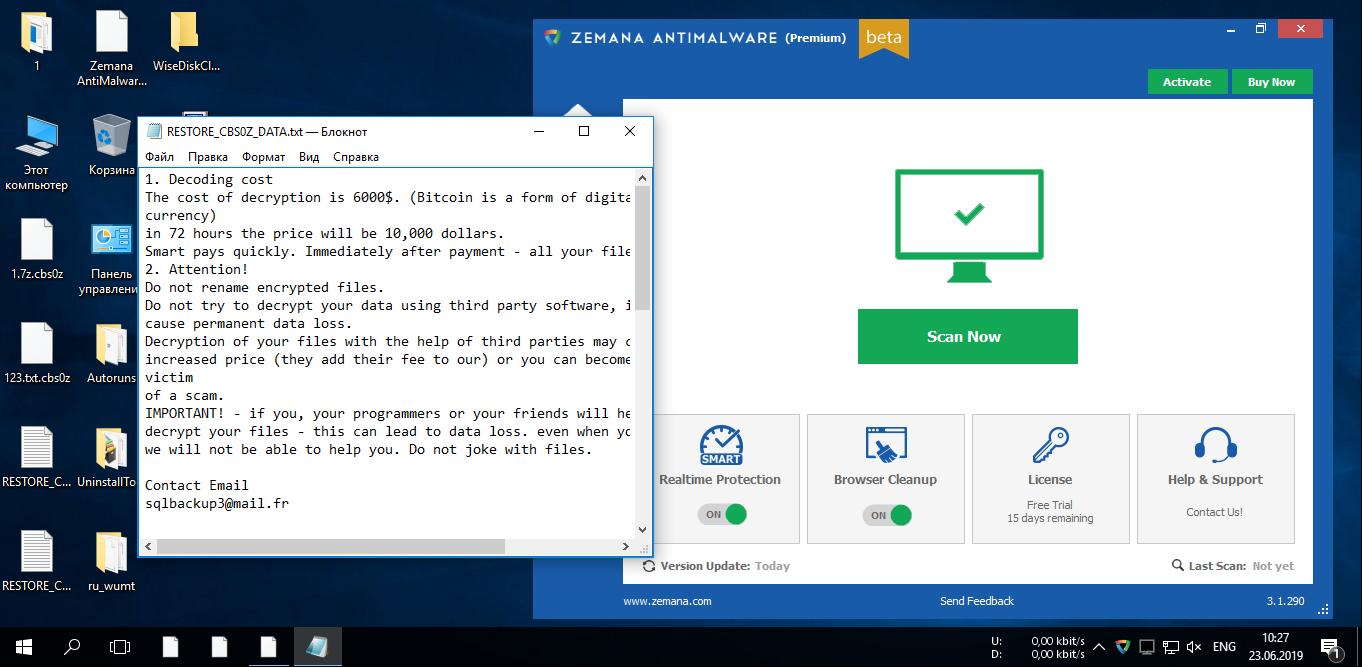The width and height of the screenshot is (1362, 667).
Task: Select the folder named 1 on desktop
Action: 37,42
